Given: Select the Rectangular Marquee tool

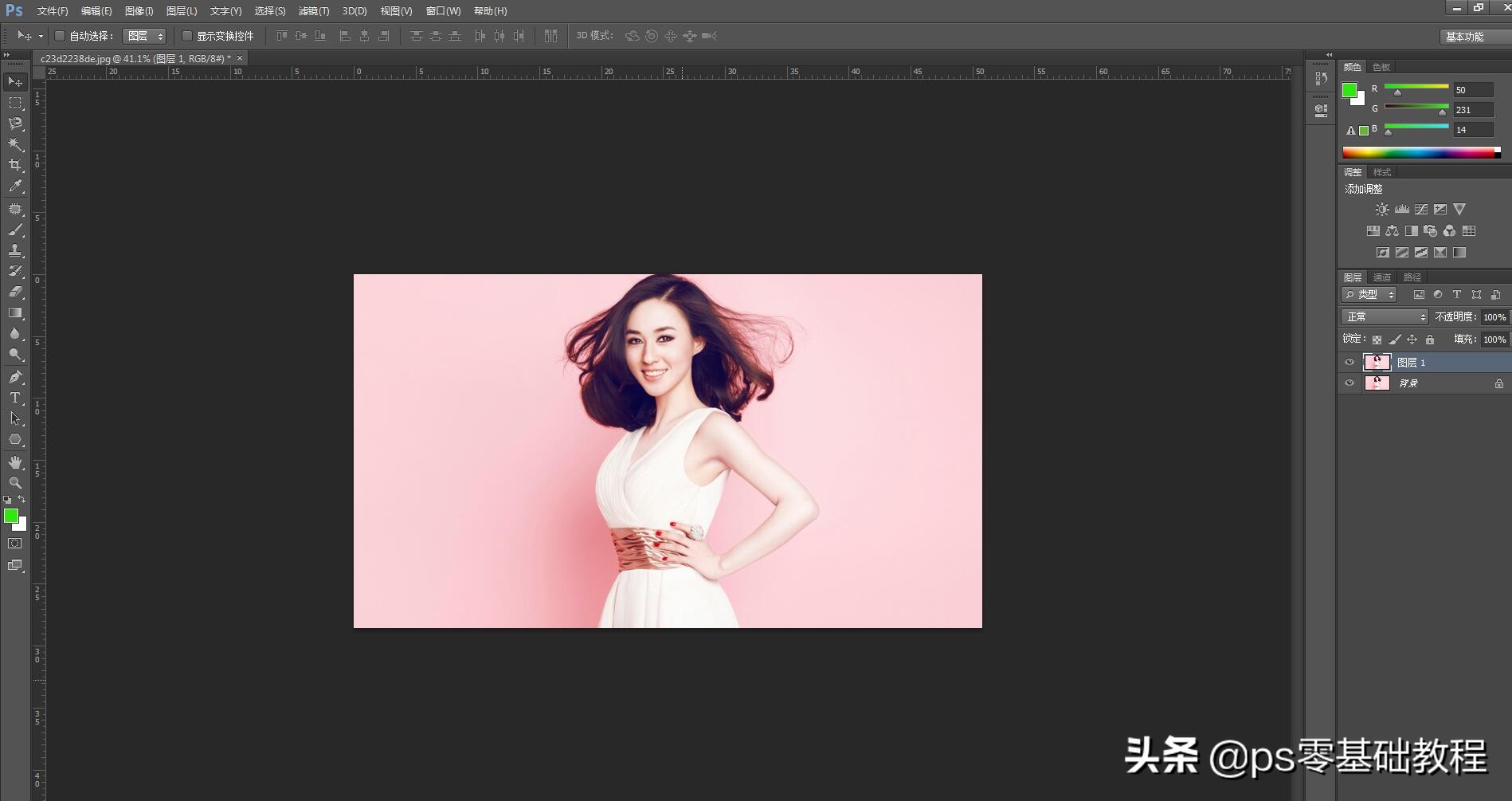Looking at the screenshot, I should pos(15,103).
